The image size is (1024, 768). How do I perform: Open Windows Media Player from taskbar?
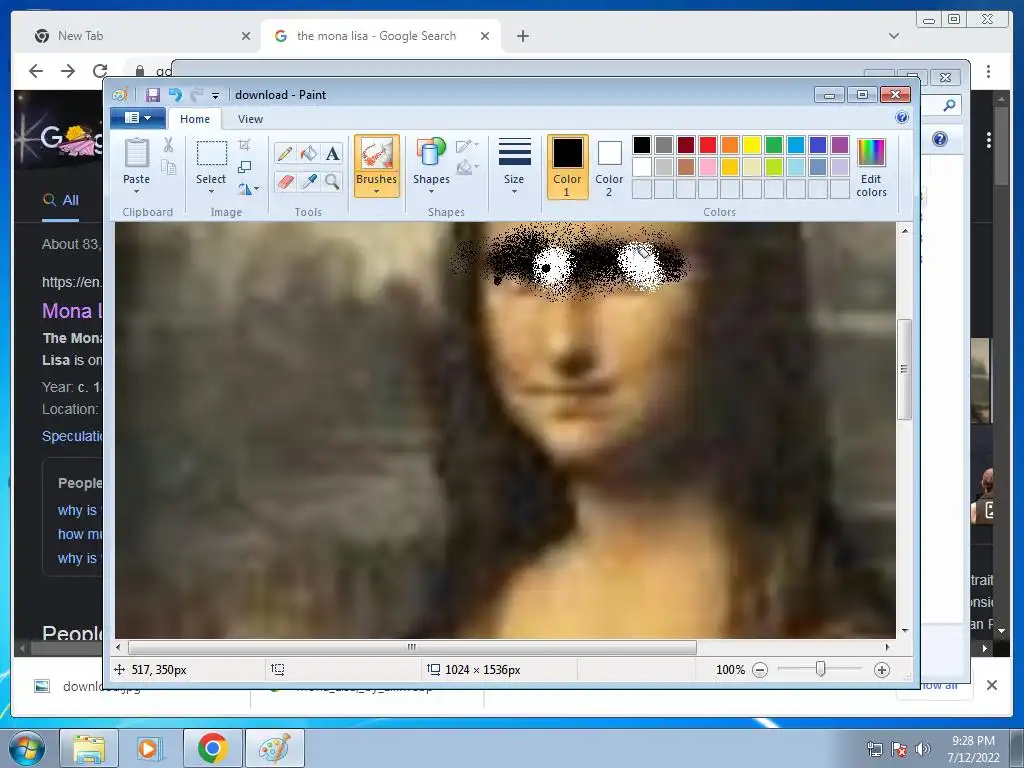coord(150,748)
